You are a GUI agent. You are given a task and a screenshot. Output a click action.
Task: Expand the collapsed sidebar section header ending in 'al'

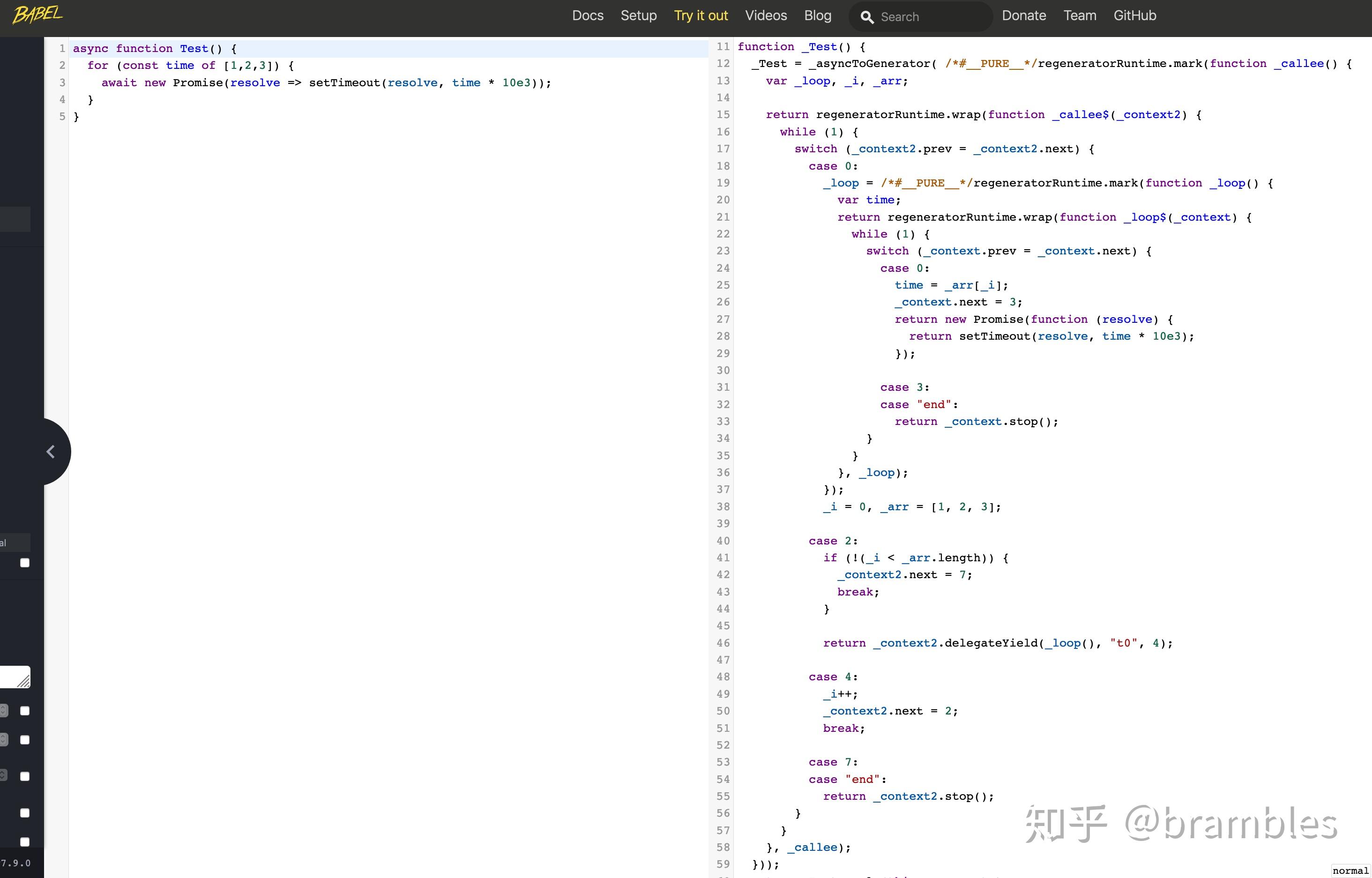click(15, 542)
